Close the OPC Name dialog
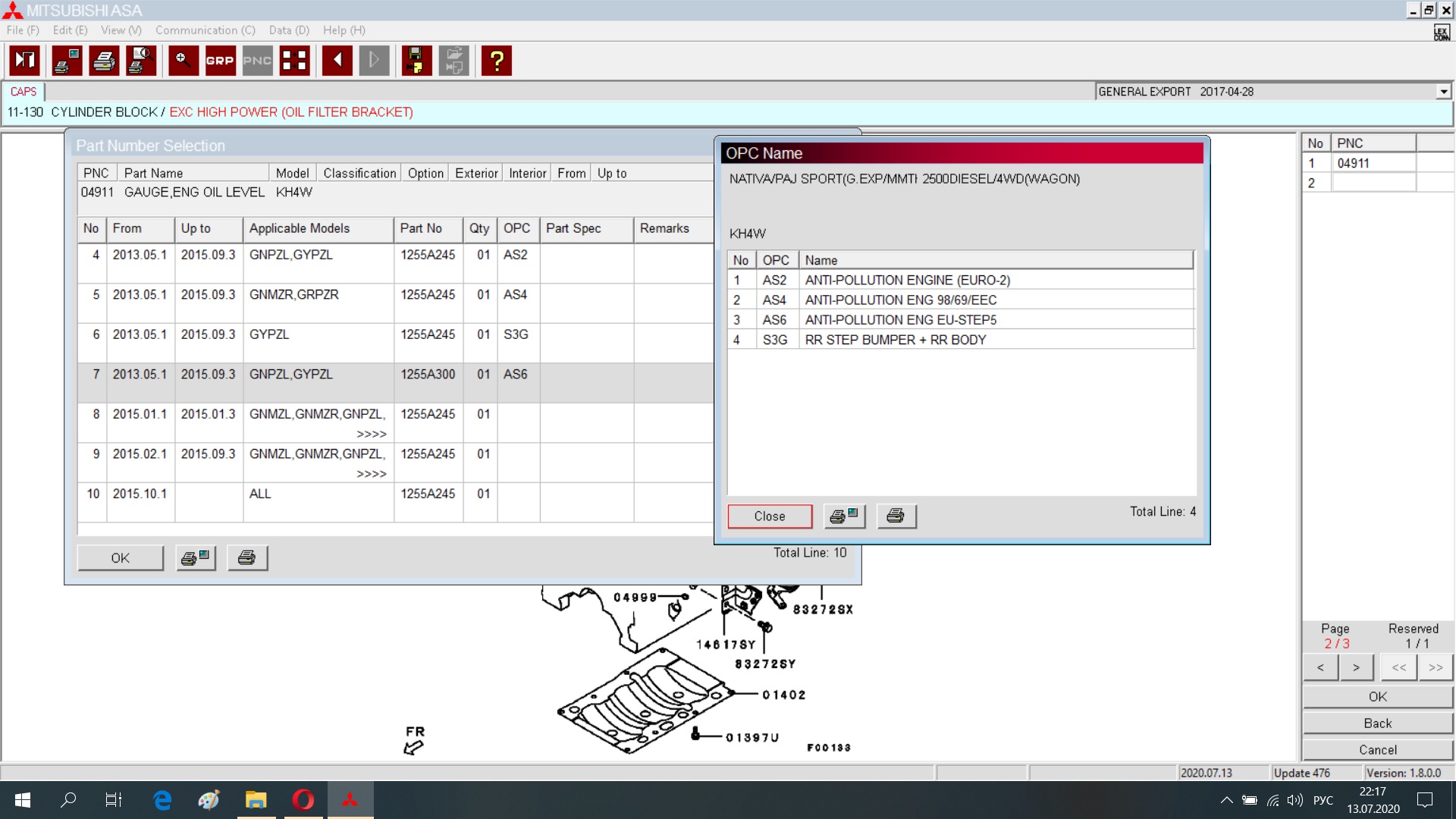Screen dimensions: 1456x819 click(769, 516)
